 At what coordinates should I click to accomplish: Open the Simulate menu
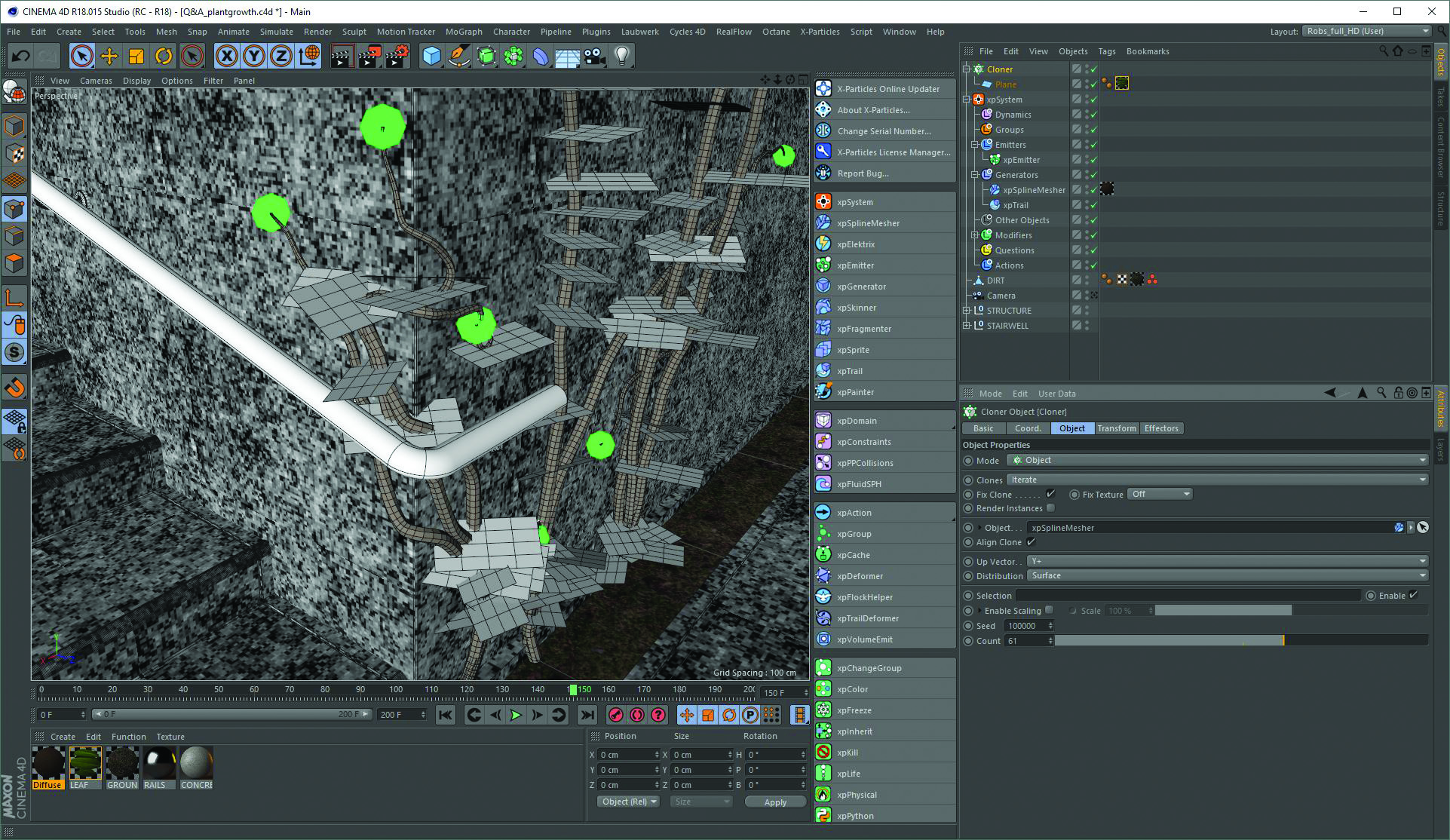(276, 32)
